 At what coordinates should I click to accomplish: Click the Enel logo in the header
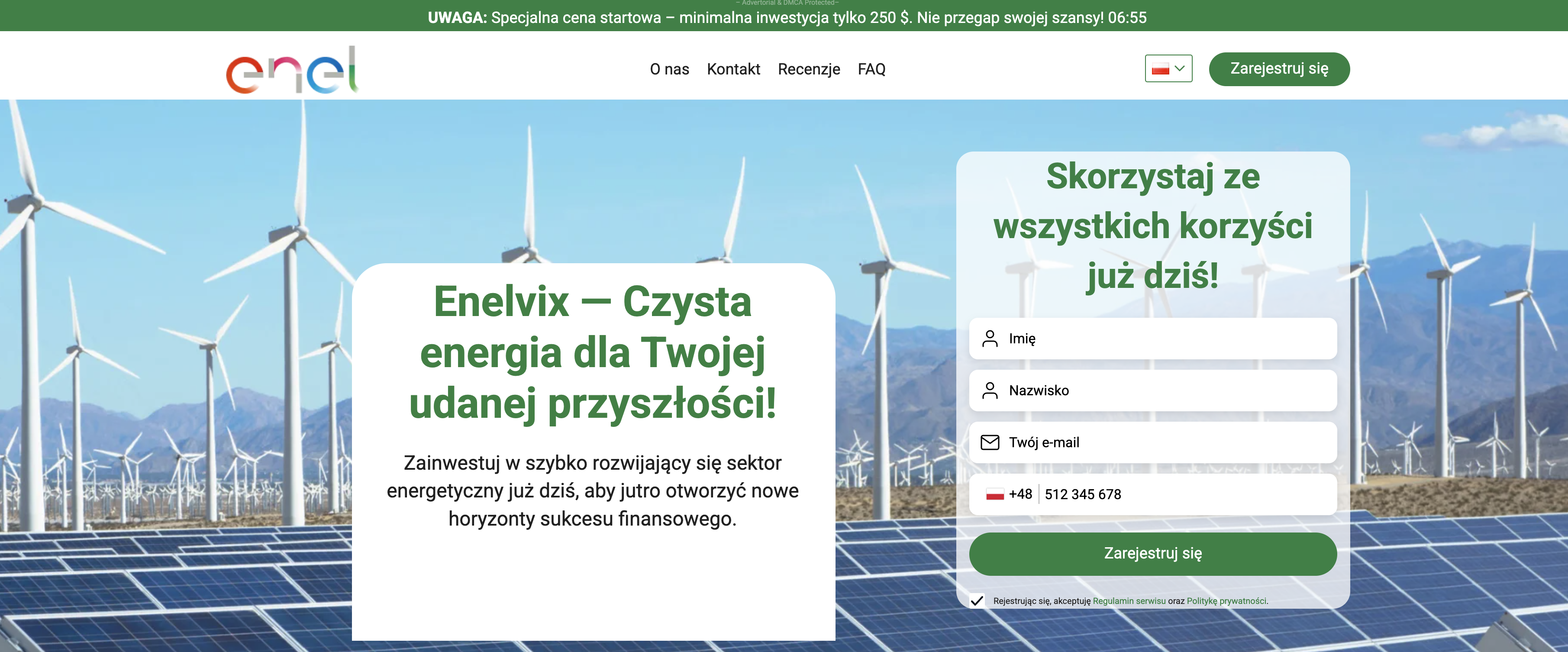click(x=292, y=70)
